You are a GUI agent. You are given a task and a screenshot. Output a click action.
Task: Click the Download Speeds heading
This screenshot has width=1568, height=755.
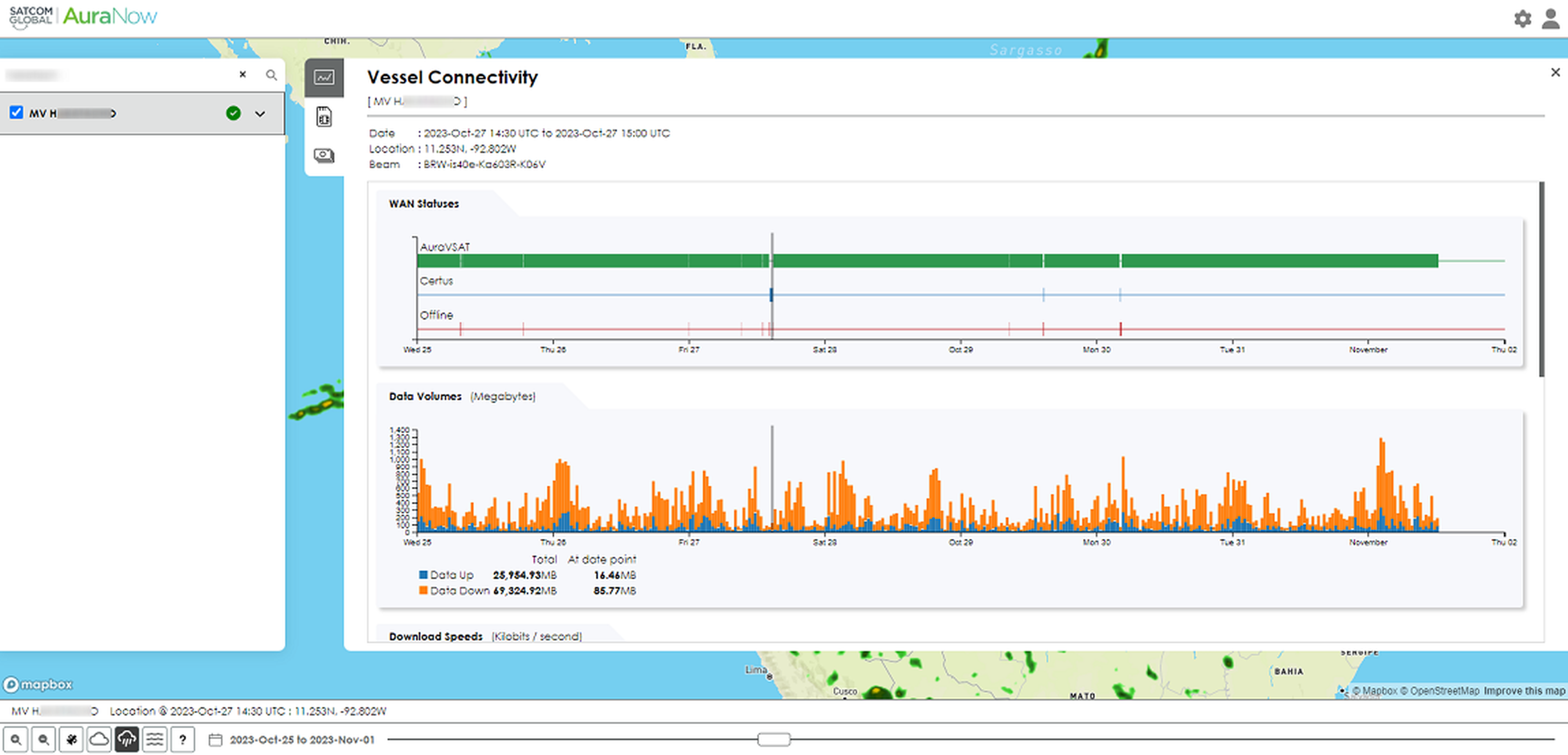pyautogui.click(x=436, y=636)
